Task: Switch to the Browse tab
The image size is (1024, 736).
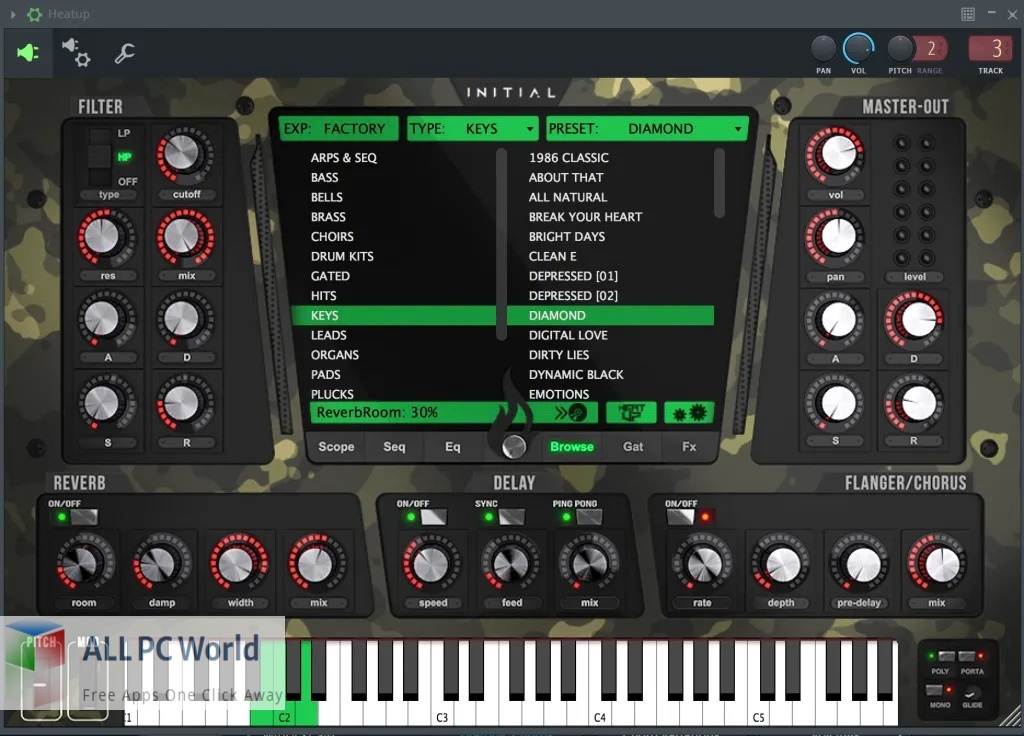Action: (571, 447)
